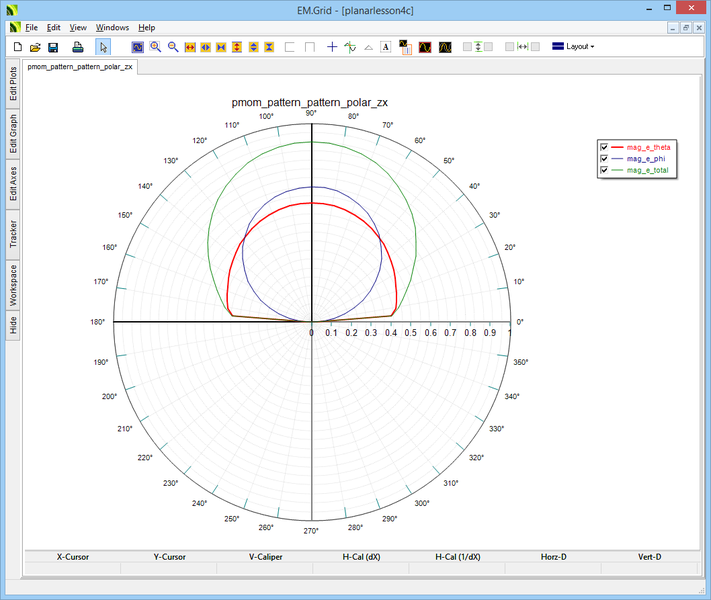Image resolution: width=711 pixels, height=600 pixels.
Task: Print the graph using the printer icon
Action: [77, 47]
